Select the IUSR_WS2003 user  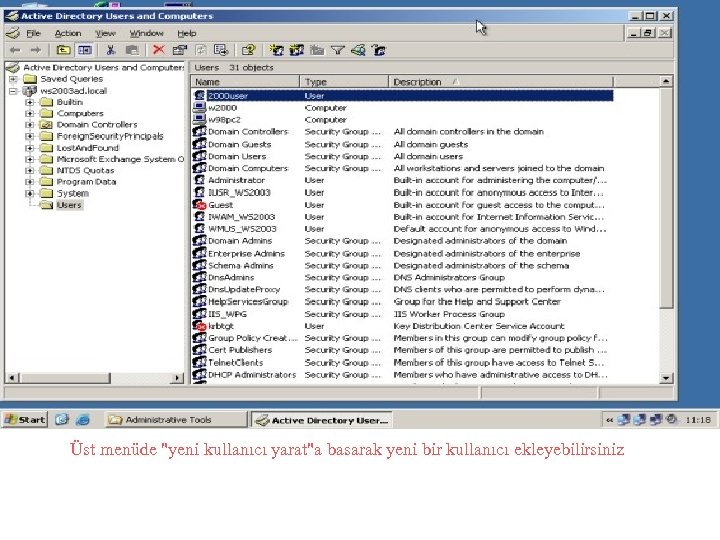click(x=402, y=192)
